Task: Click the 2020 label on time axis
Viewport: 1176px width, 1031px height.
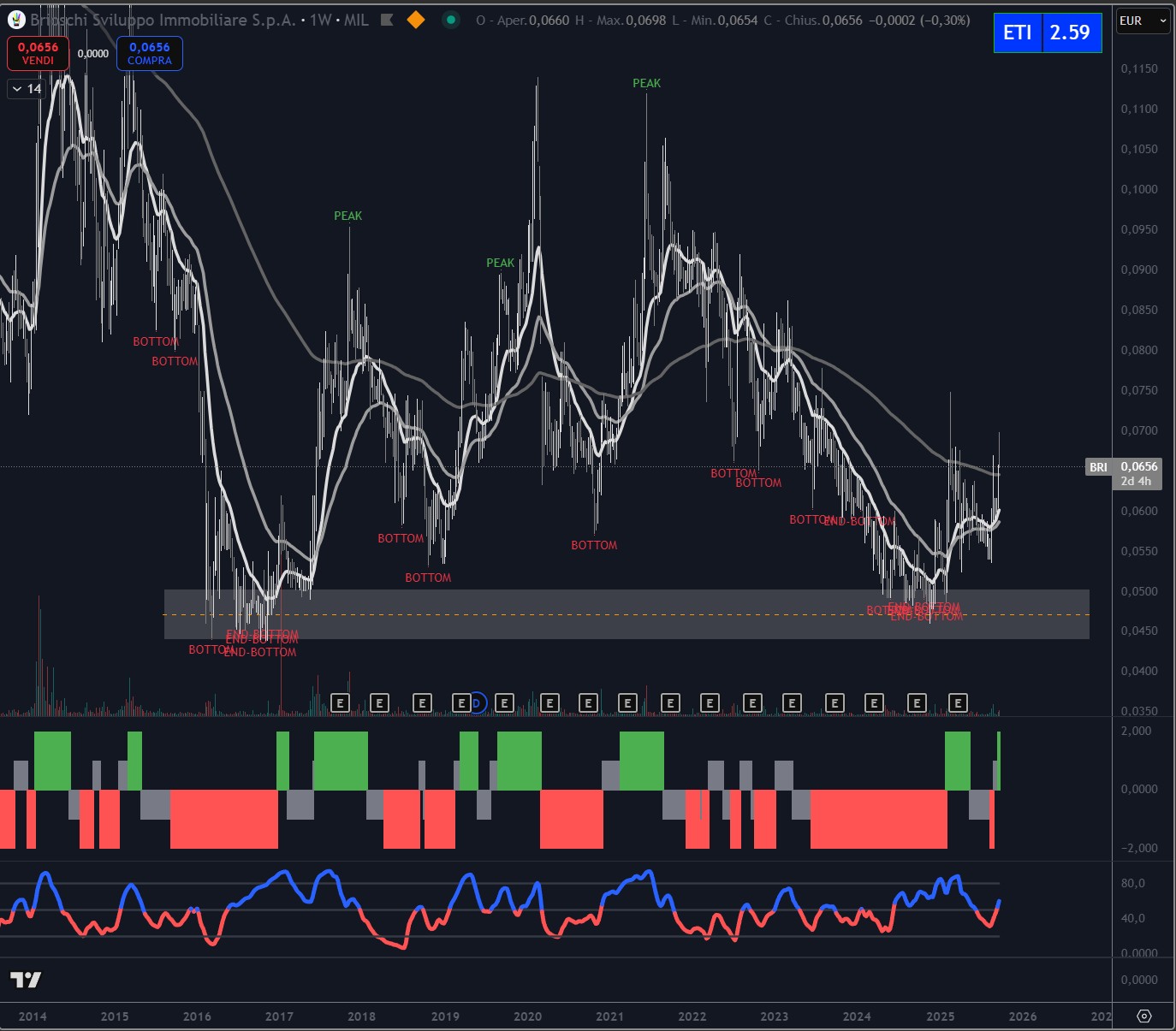Action: (527, 1016)
